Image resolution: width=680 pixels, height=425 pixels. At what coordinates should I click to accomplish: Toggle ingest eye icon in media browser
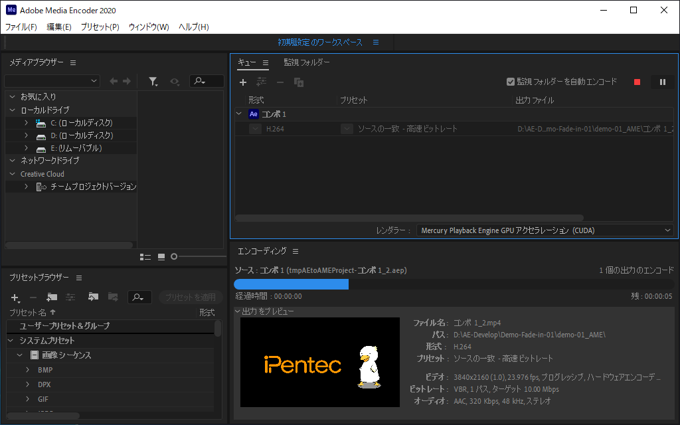(x=174, y=81)
